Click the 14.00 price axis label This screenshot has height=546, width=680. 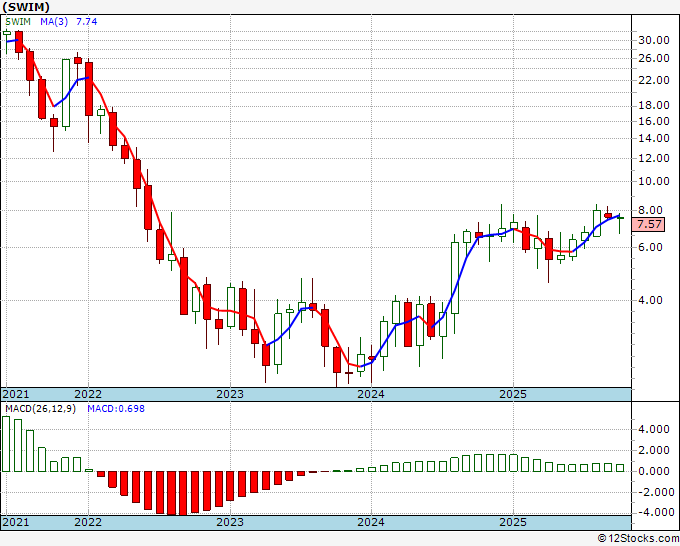tap(654, 138)
